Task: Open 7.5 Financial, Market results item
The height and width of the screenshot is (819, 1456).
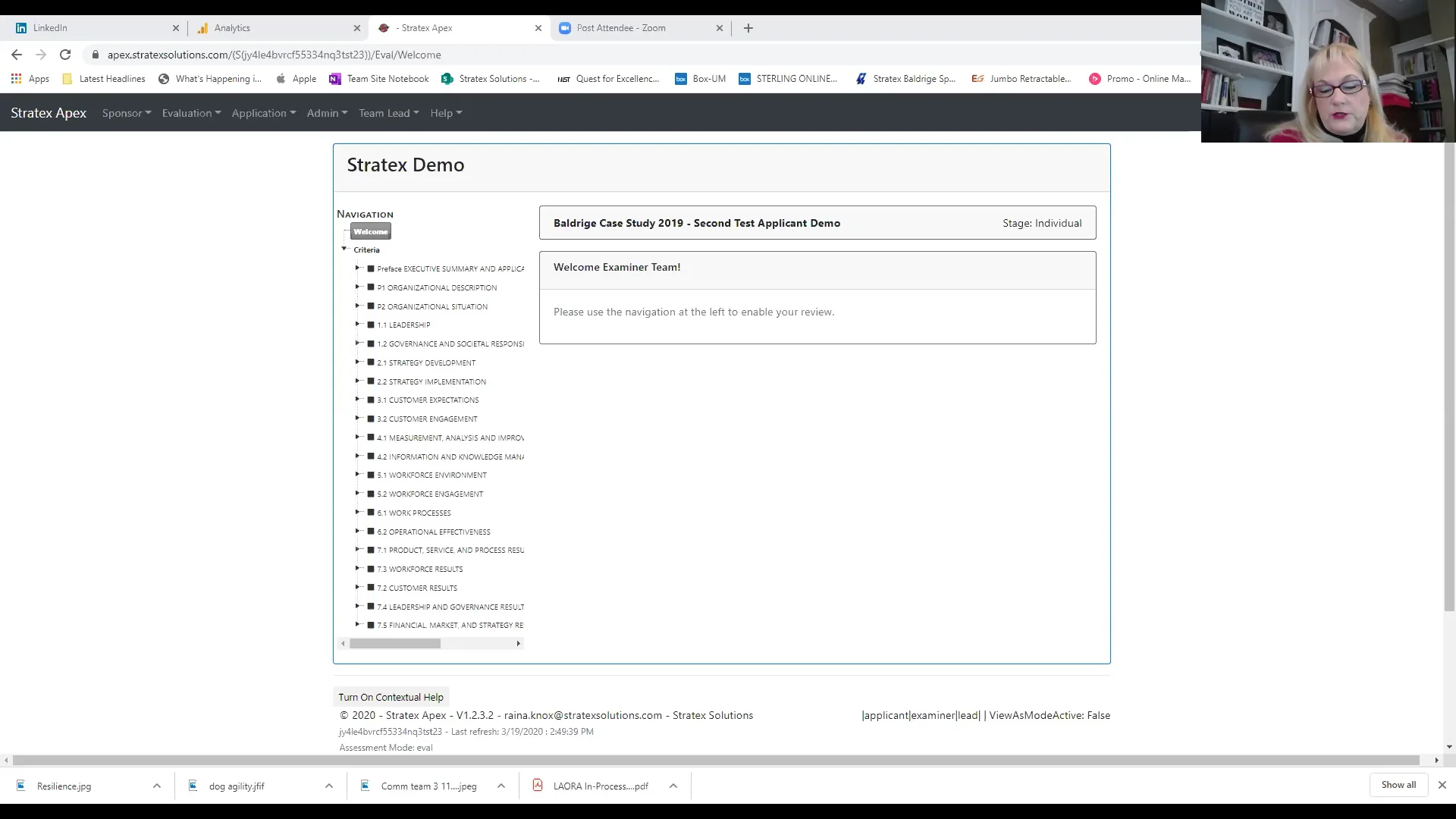Action: click(x=450, y=625)
